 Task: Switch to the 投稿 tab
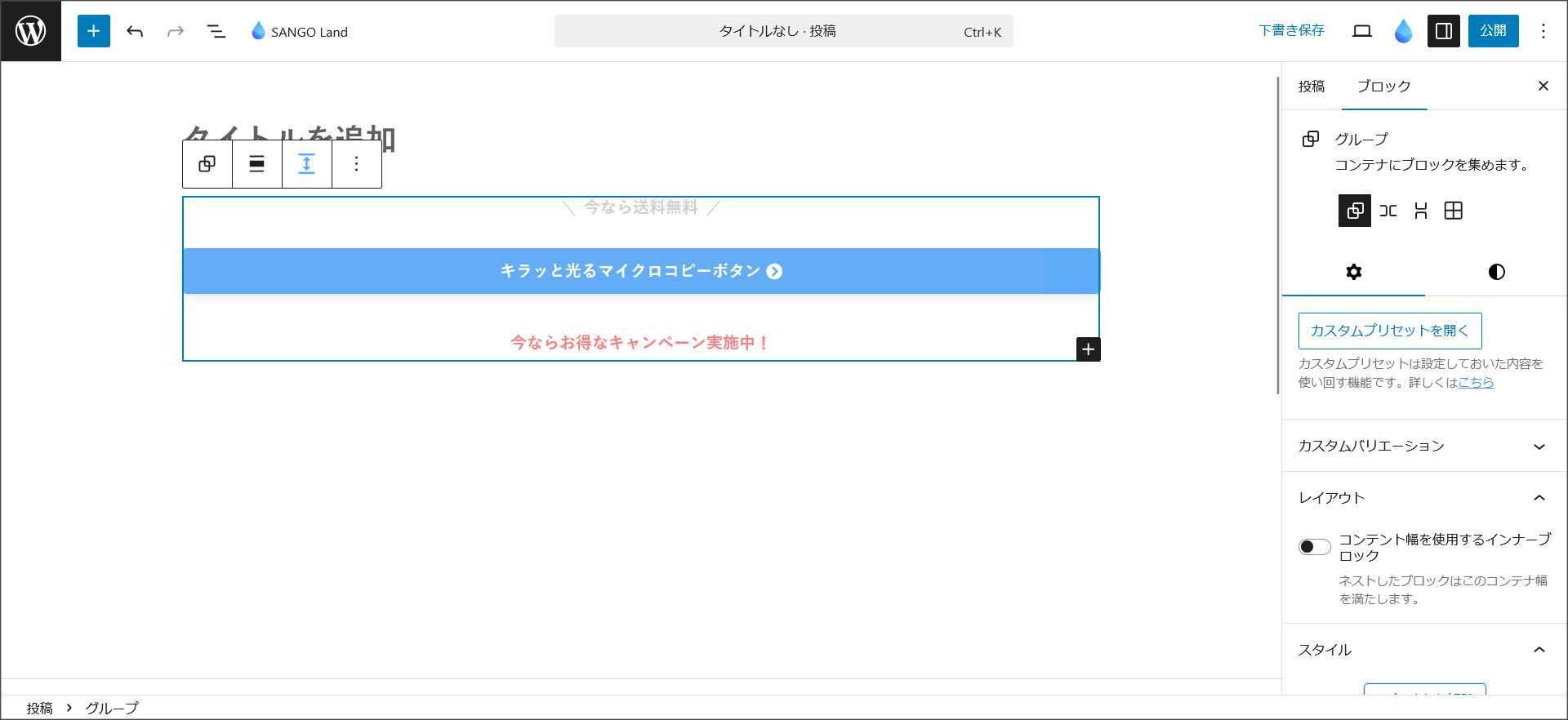[1312, 87]
